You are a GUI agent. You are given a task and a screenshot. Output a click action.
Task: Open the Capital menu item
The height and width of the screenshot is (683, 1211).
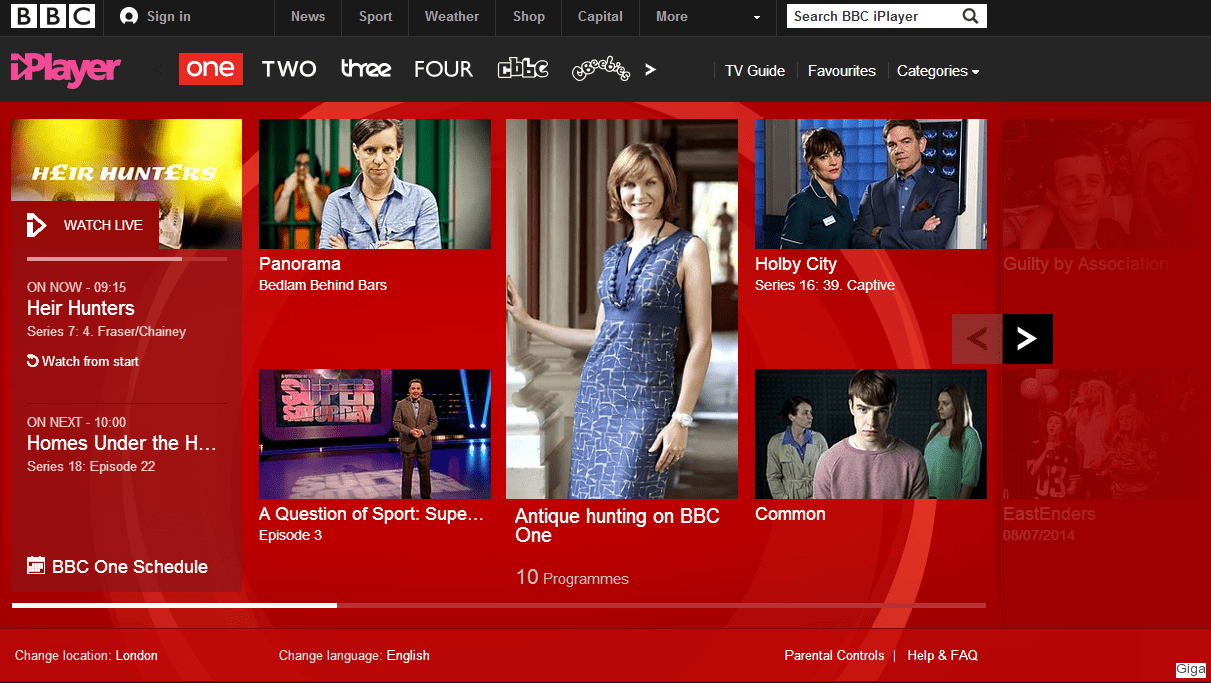click(600, 16)
